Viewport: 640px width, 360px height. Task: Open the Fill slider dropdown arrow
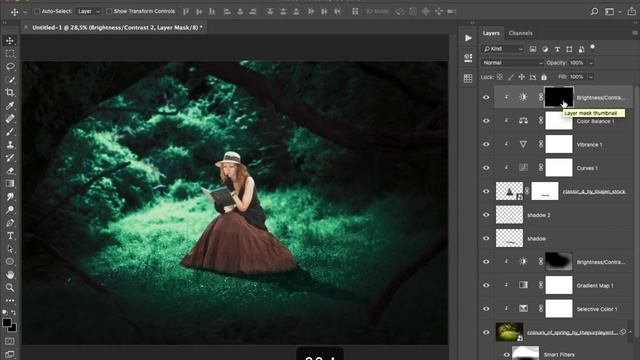coord(591,77)
